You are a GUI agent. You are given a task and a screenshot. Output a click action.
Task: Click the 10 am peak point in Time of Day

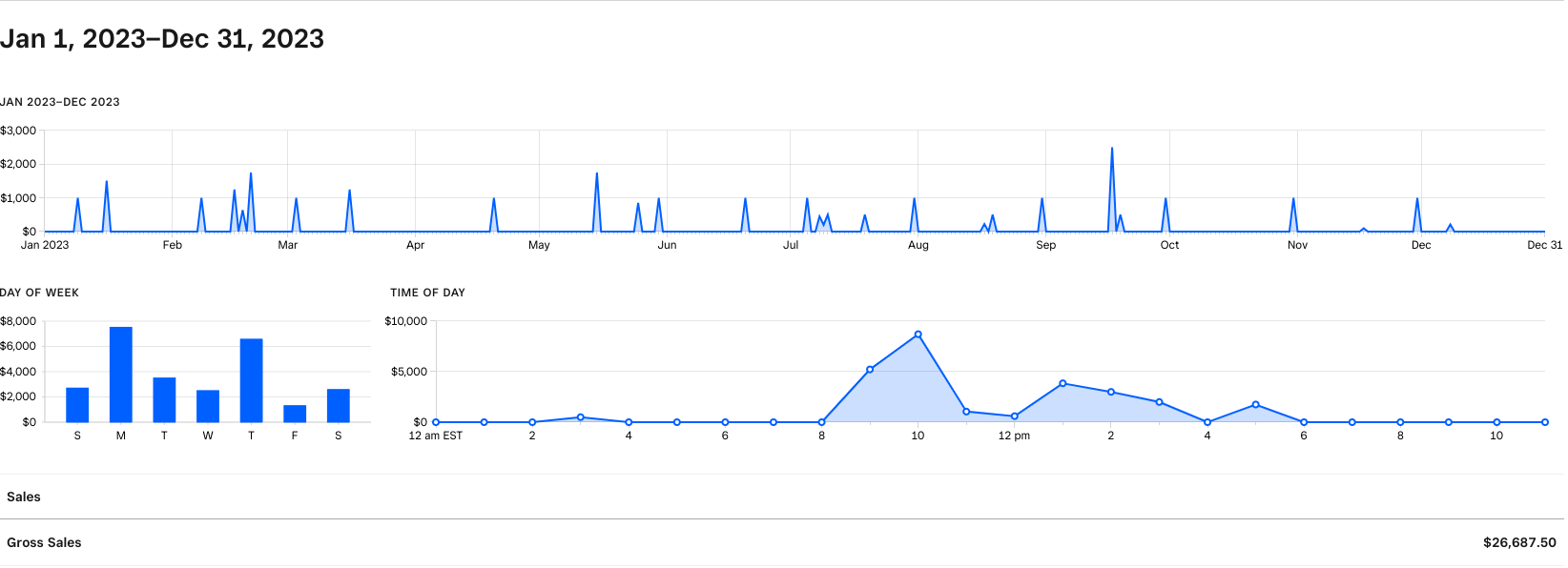click(918, 335)
